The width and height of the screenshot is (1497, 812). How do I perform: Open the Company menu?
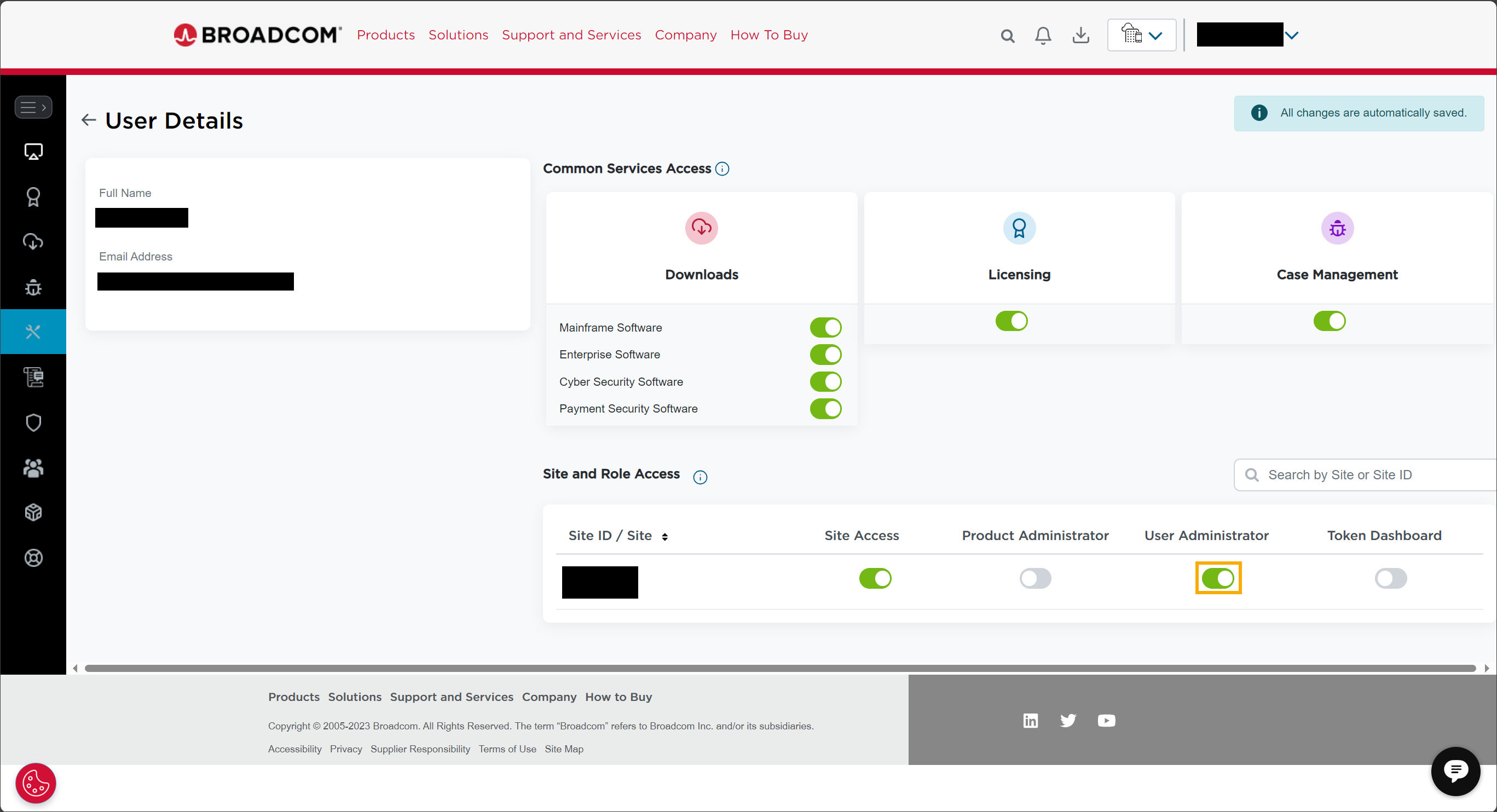click(685, 35)
